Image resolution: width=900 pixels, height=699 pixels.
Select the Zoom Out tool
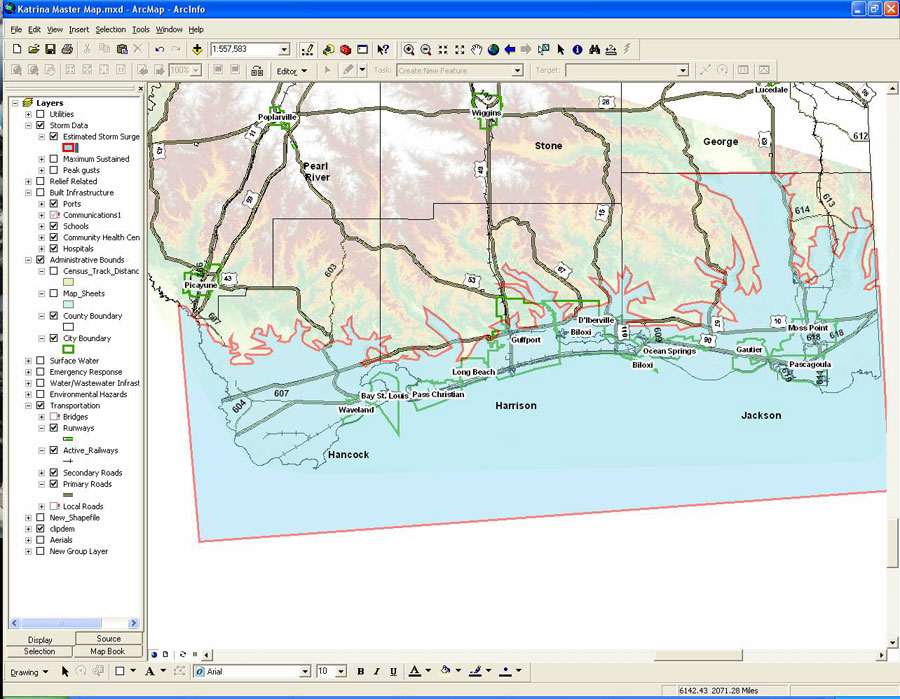click(x=425, y=50)
